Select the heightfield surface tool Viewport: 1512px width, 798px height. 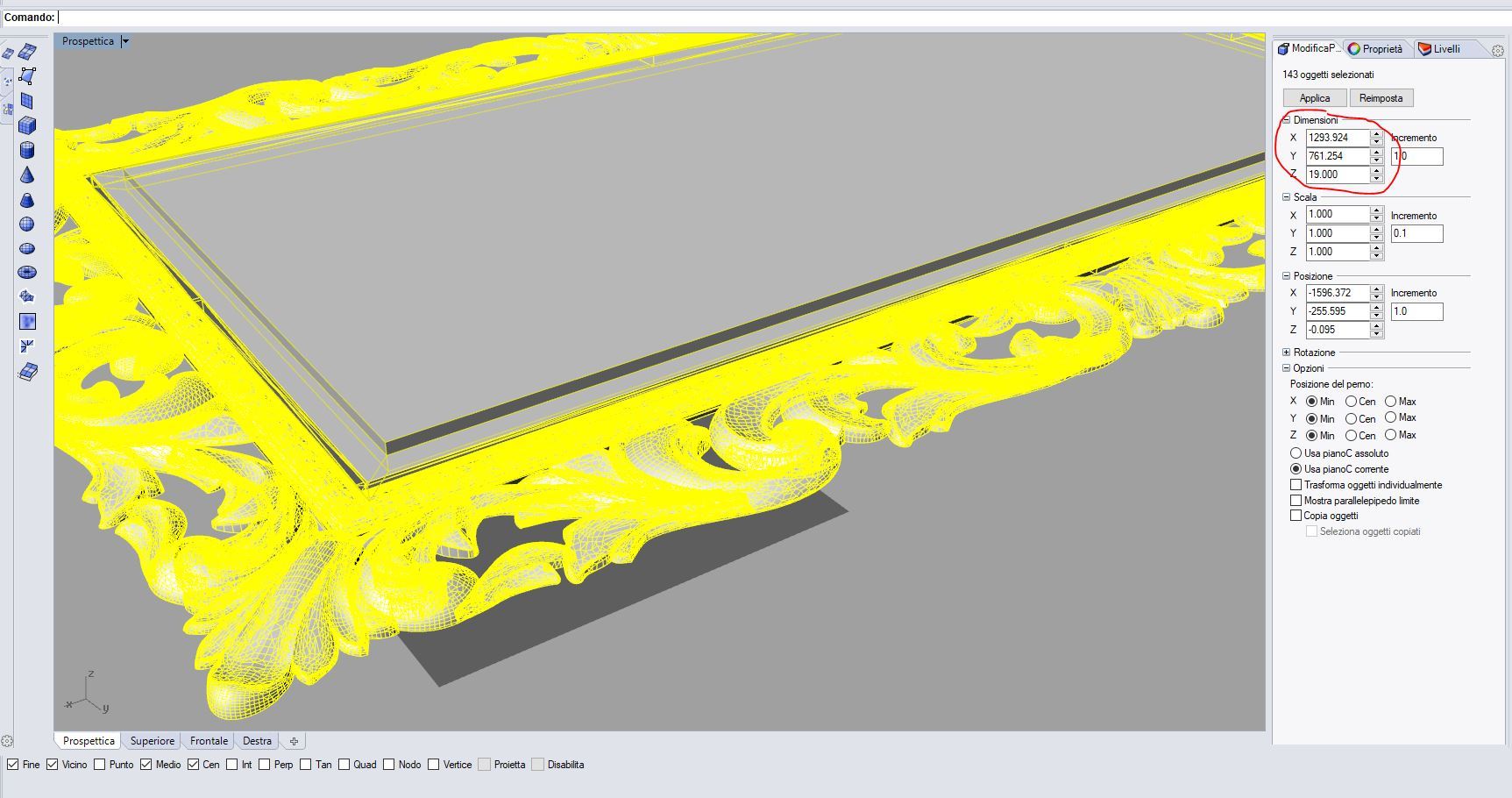[x=27, y=322]
